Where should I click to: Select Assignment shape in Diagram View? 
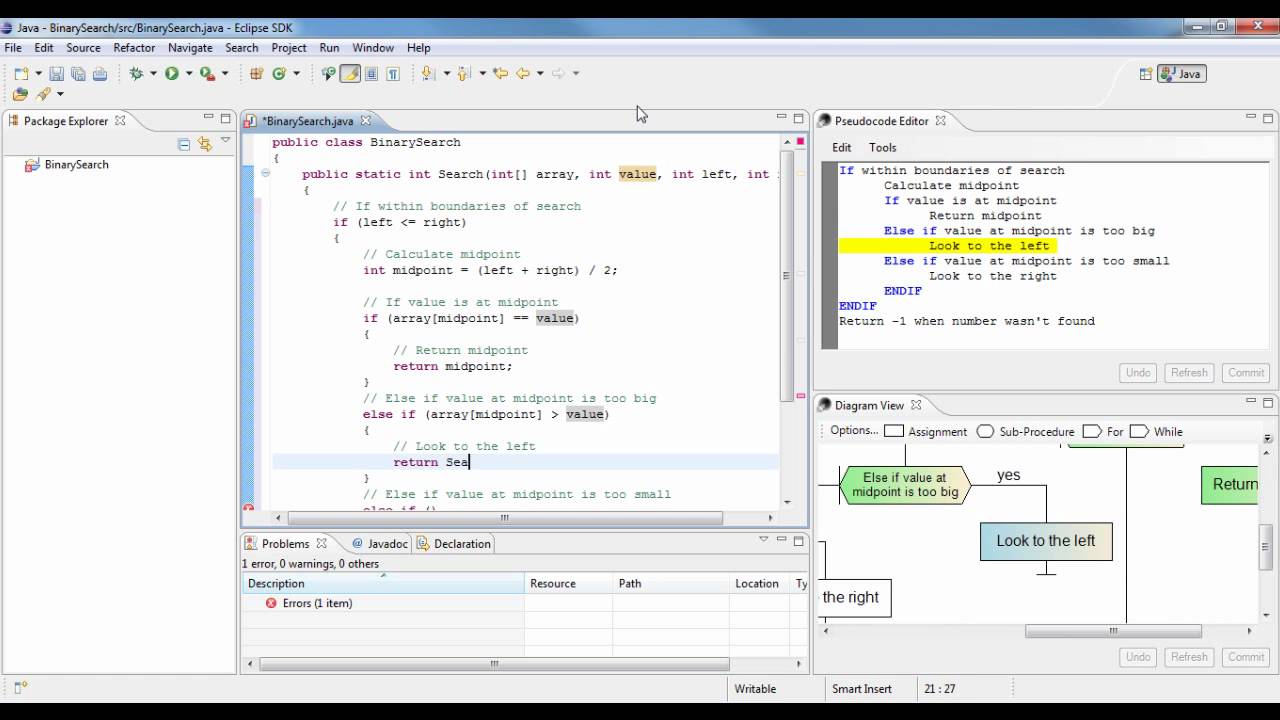[926, 432]
